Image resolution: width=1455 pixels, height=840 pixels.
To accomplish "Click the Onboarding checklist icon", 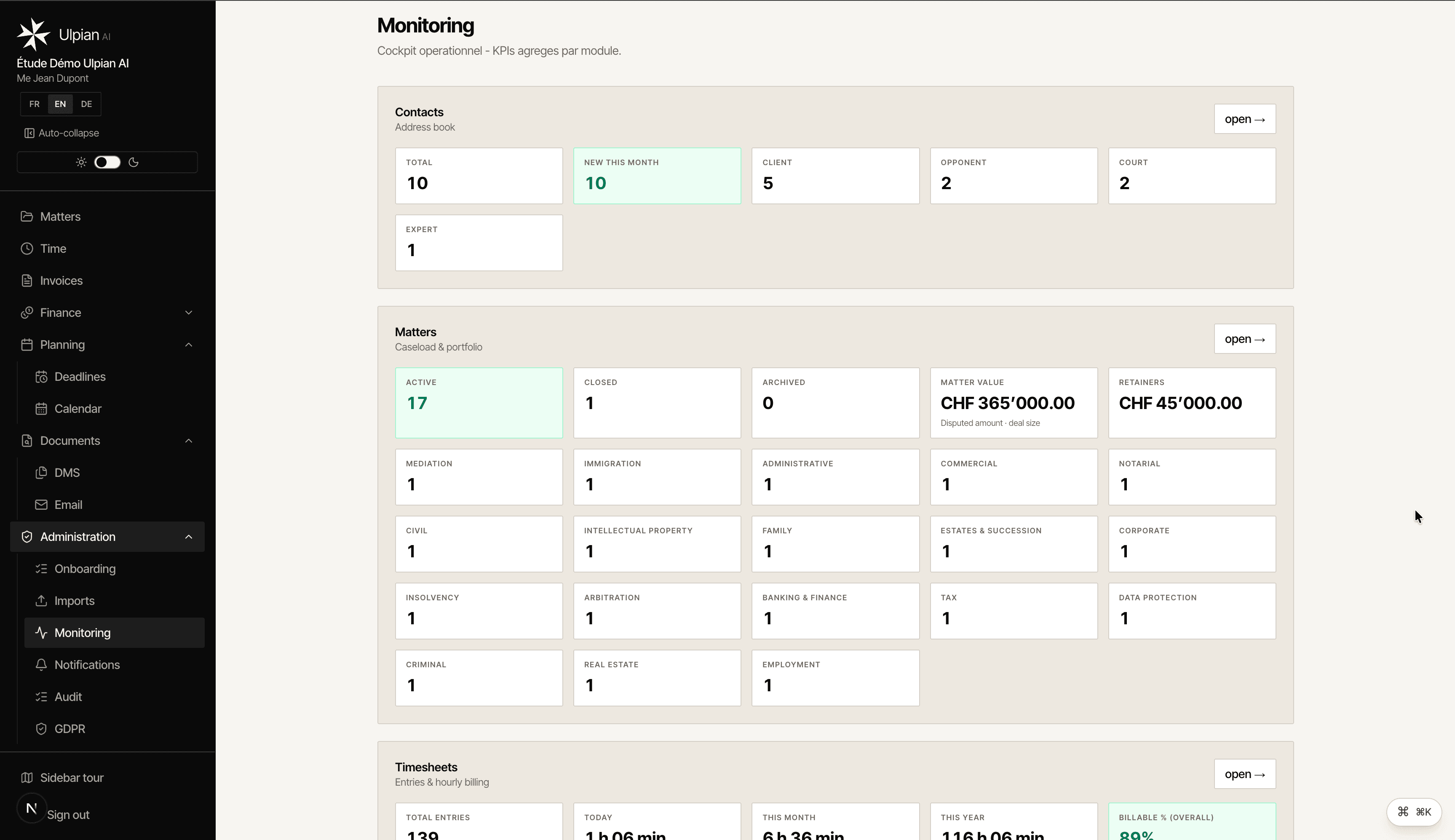I will (x=41, y=569).
